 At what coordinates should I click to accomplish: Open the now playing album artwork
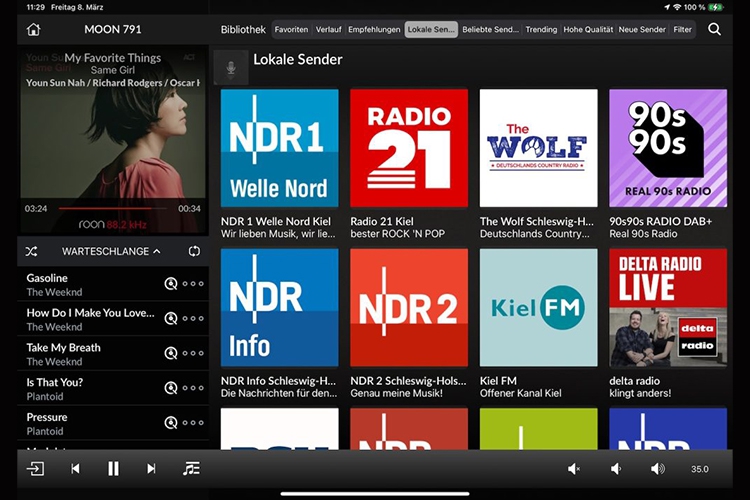(x=113, y=140)
